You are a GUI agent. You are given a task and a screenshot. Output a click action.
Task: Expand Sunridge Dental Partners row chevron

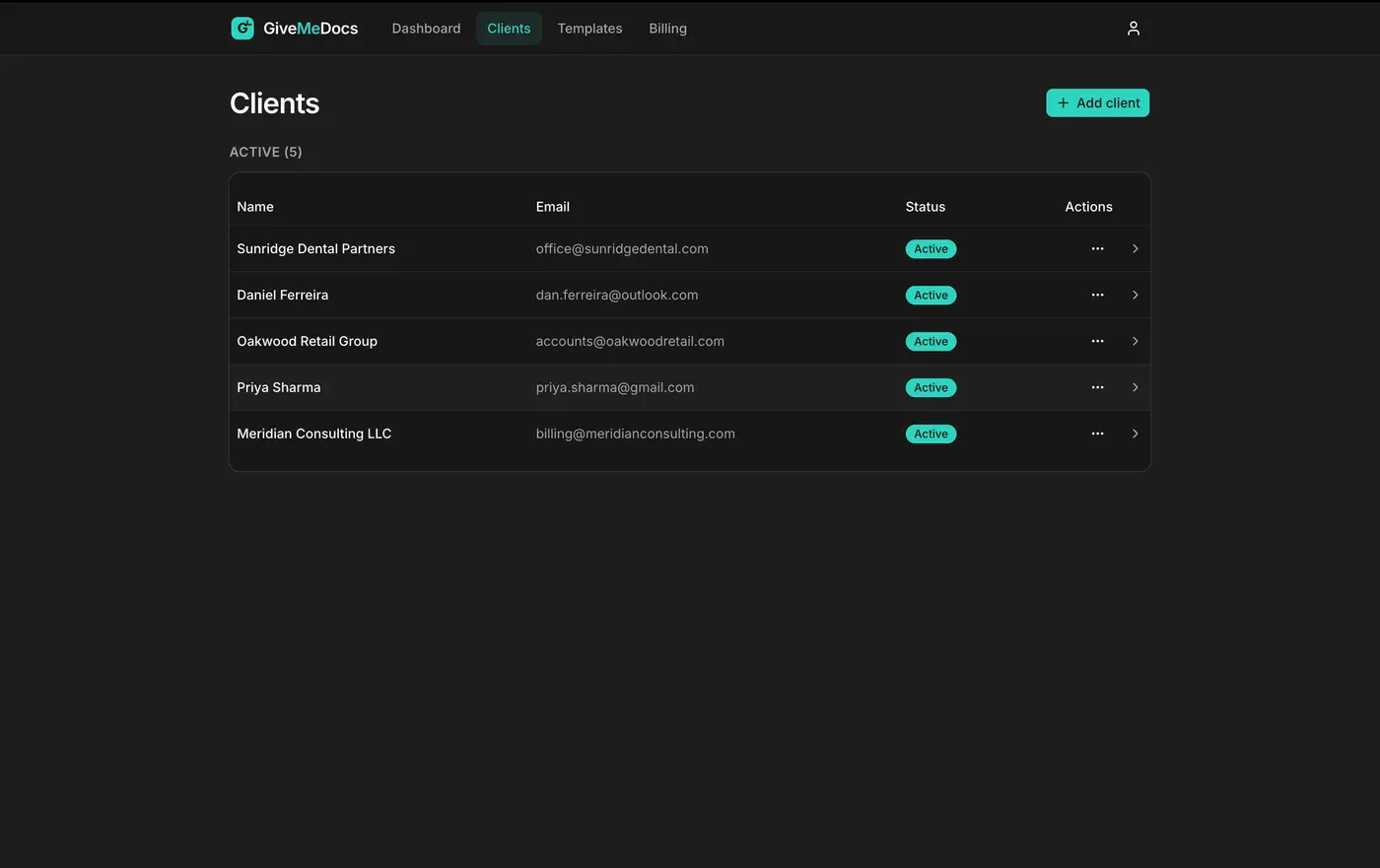click(x=1135, y=249)
